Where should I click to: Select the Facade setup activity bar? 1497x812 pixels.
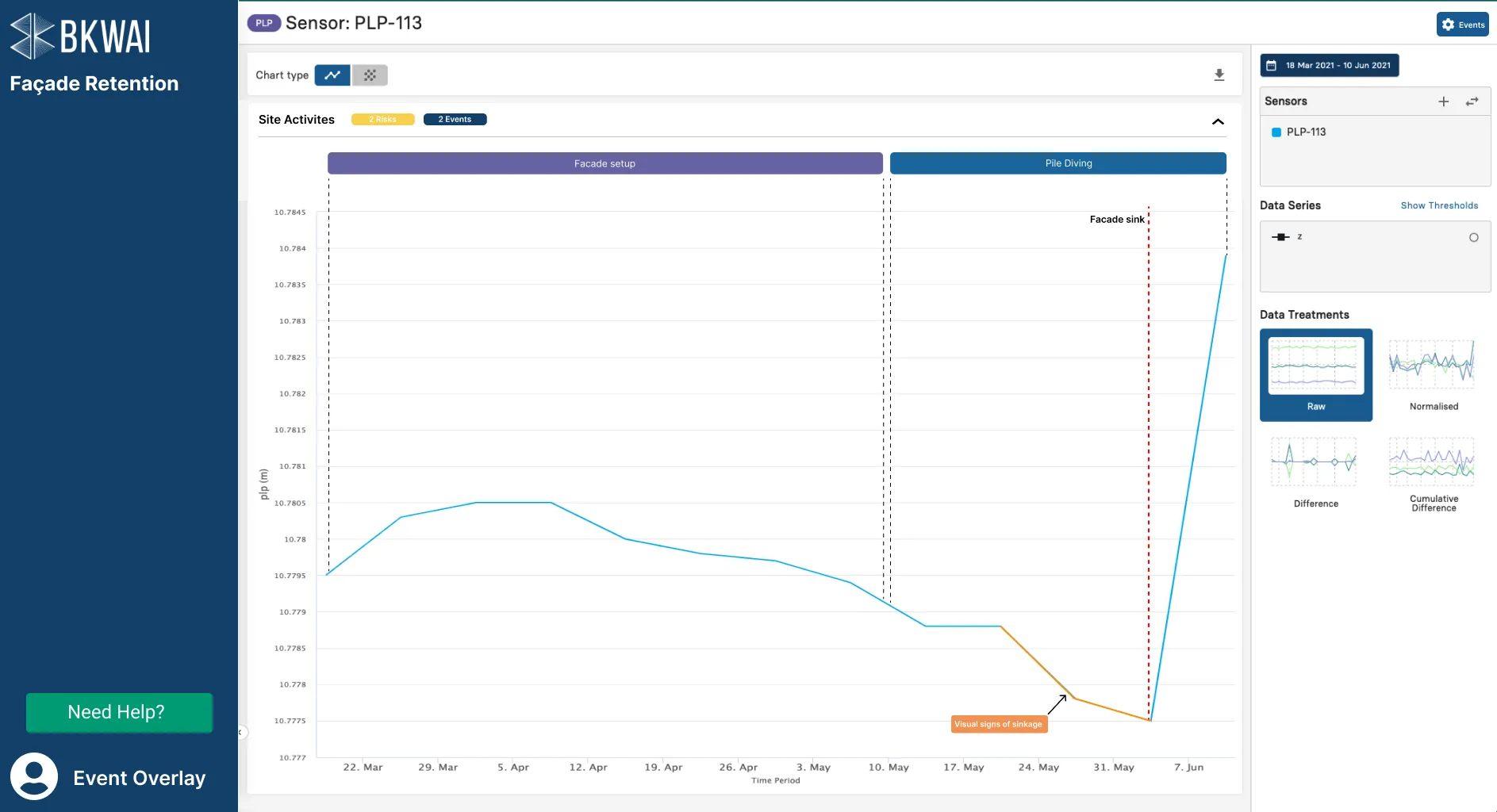[605, 163]
